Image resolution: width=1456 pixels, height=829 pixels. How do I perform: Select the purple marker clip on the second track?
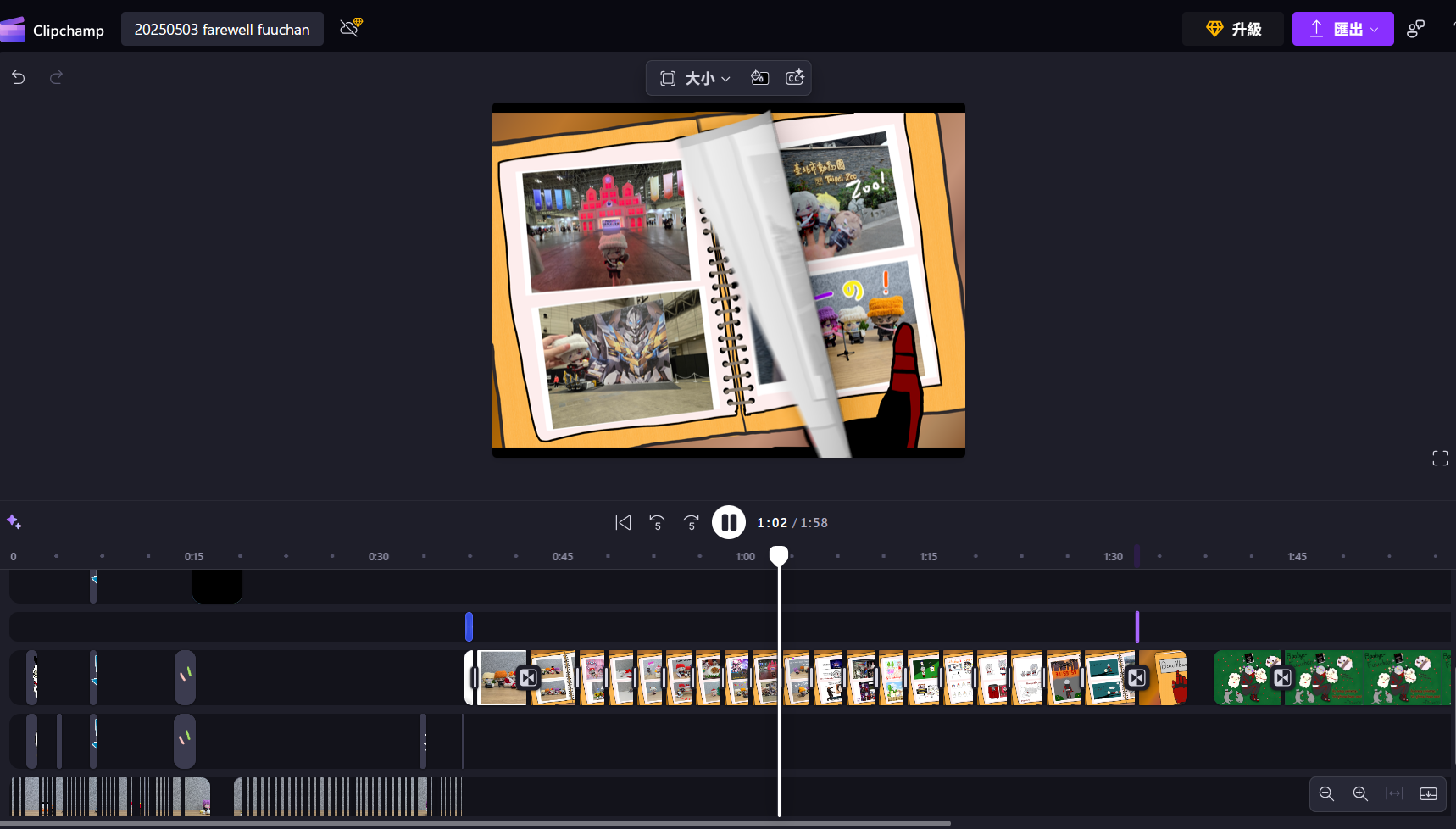(1137, 626)
